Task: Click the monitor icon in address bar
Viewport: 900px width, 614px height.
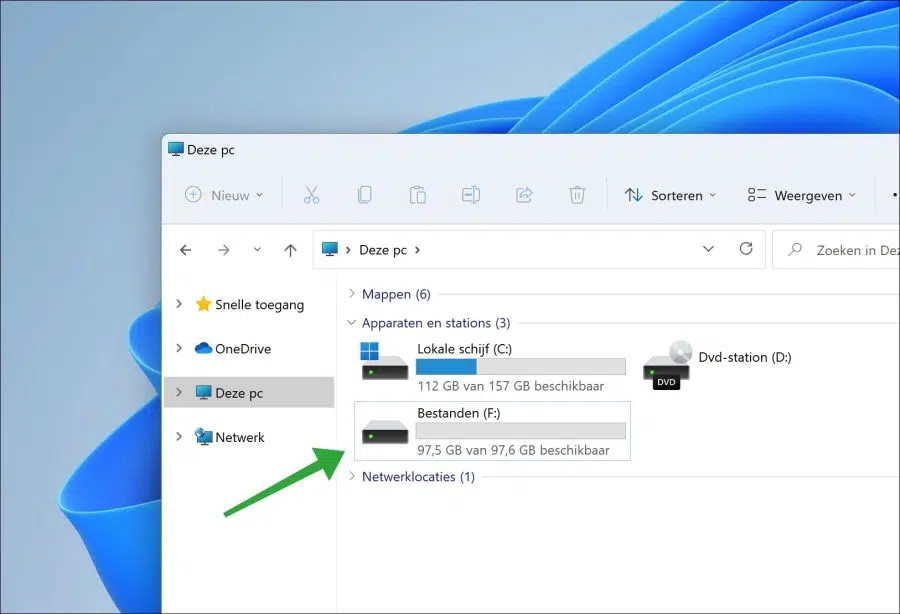Action: click(x=330, y=249)
